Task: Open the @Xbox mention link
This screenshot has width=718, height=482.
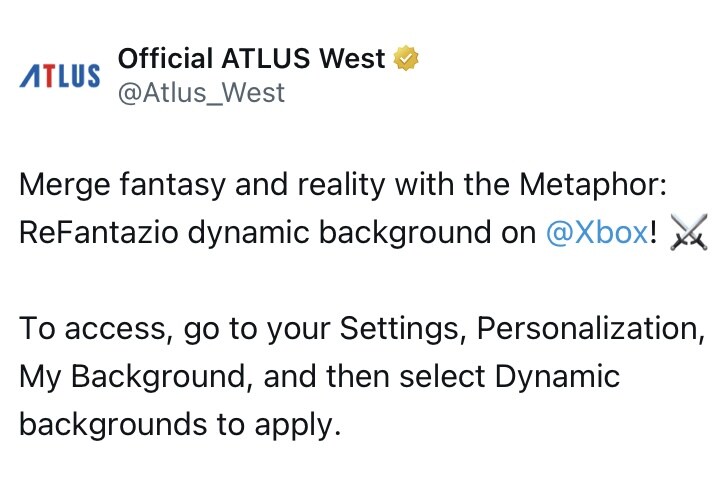Action: 597,232
